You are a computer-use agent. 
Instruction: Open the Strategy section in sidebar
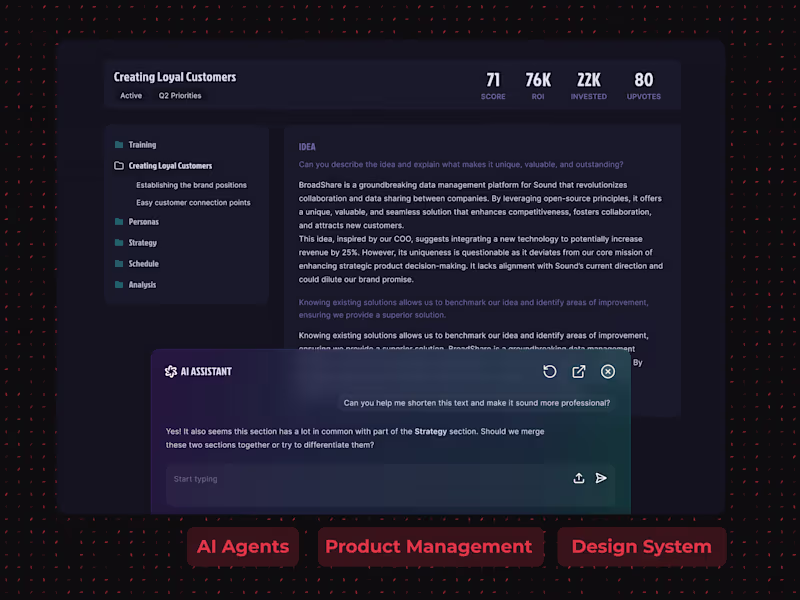click(x=142, y=242)
